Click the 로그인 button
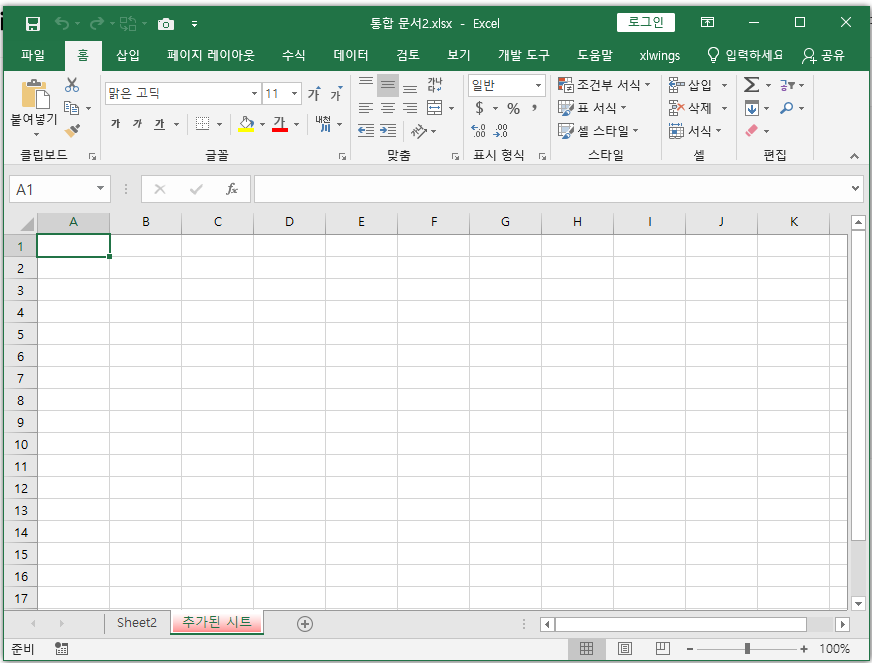The image size is (872, 663). pyautogui.click(x=646, y=22)
